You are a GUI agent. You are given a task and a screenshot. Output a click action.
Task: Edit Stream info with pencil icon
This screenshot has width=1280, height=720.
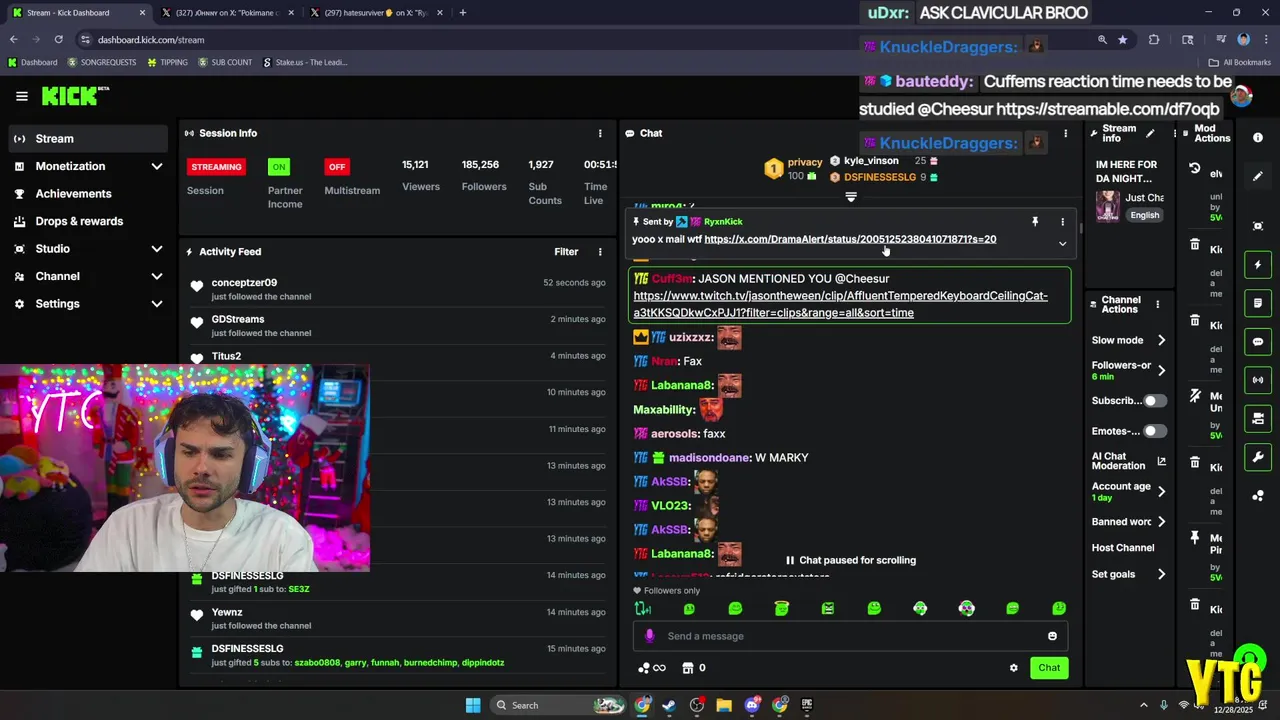pos(1150,133)
